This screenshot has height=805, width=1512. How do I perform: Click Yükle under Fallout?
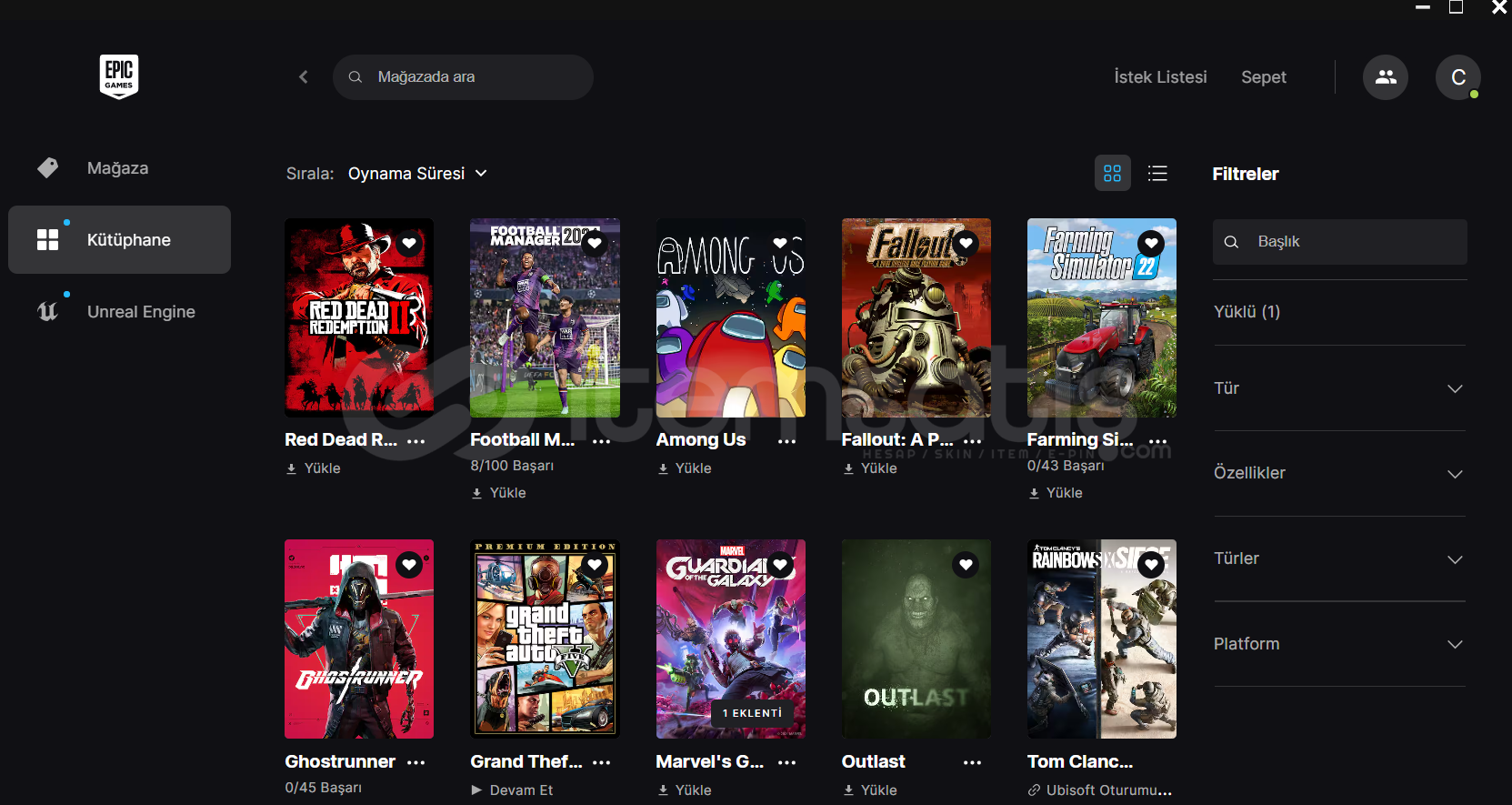pyautogui.click(x=869, y=468)
